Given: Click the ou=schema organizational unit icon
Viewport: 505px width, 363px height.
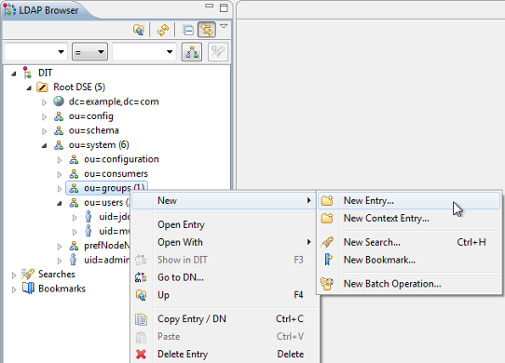Looking at the screenshot, I should click(x=59, y=130).
